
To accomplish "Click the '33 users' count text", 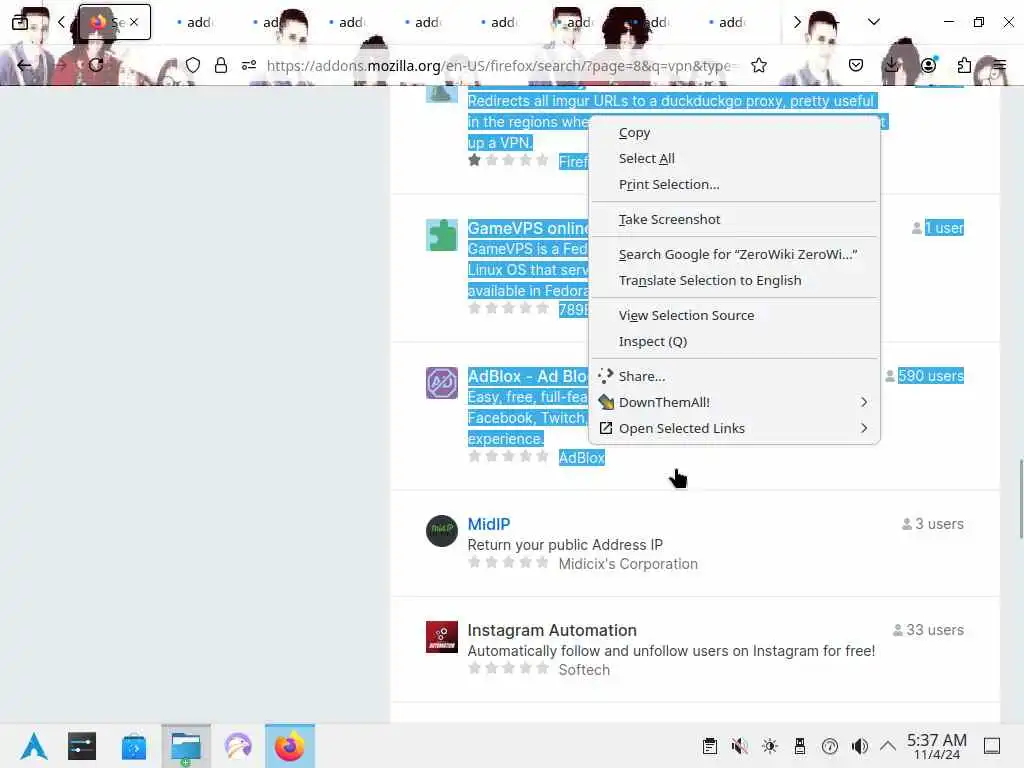I will (x=935, y=630).
